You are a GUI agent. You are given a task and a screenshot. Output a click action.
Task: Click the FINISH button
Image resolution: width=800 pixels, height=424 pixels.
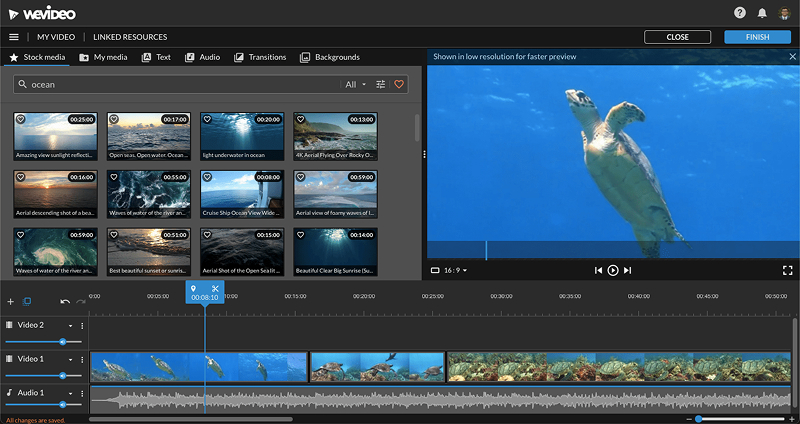click(757, 37)
